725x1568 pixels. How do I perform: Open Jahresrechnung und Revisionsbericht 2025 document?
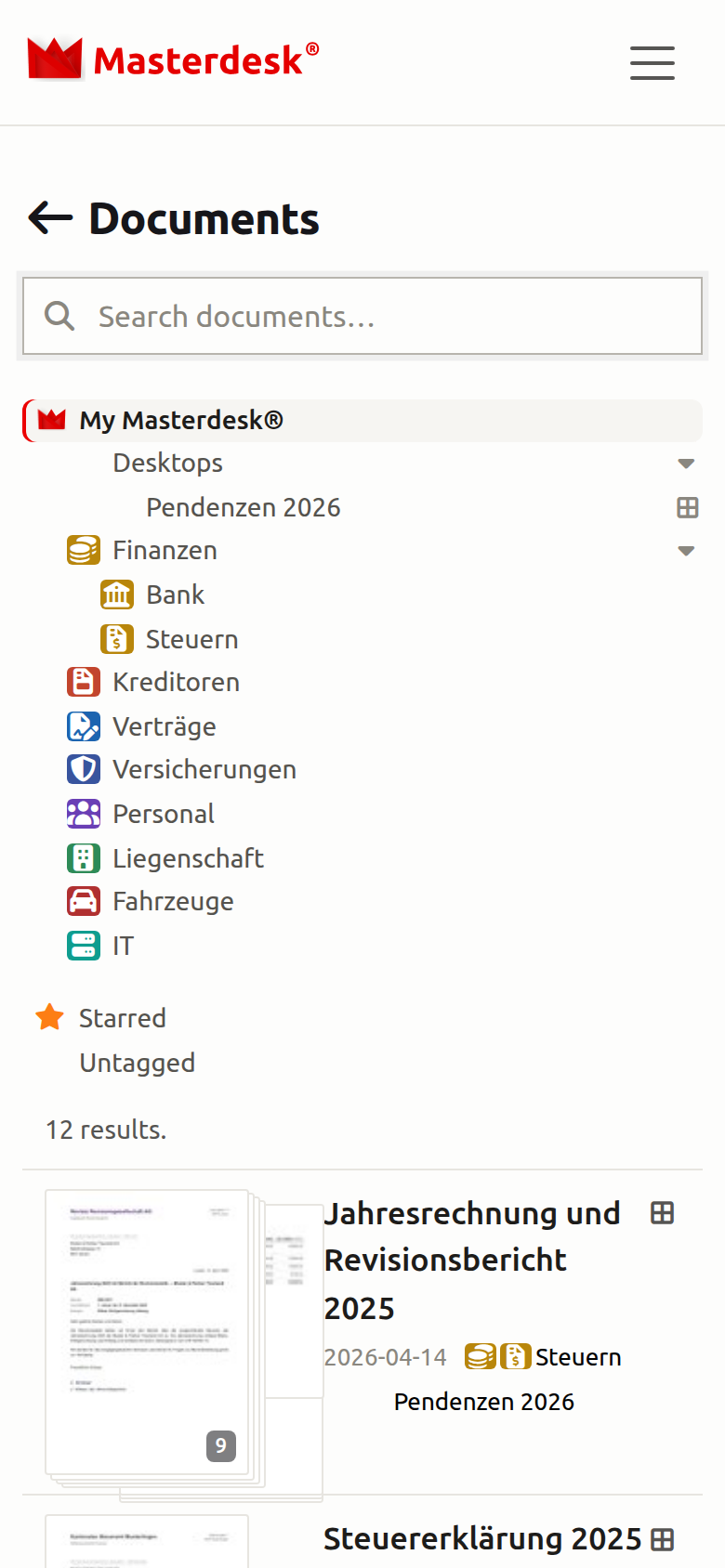click(472, 1261)
